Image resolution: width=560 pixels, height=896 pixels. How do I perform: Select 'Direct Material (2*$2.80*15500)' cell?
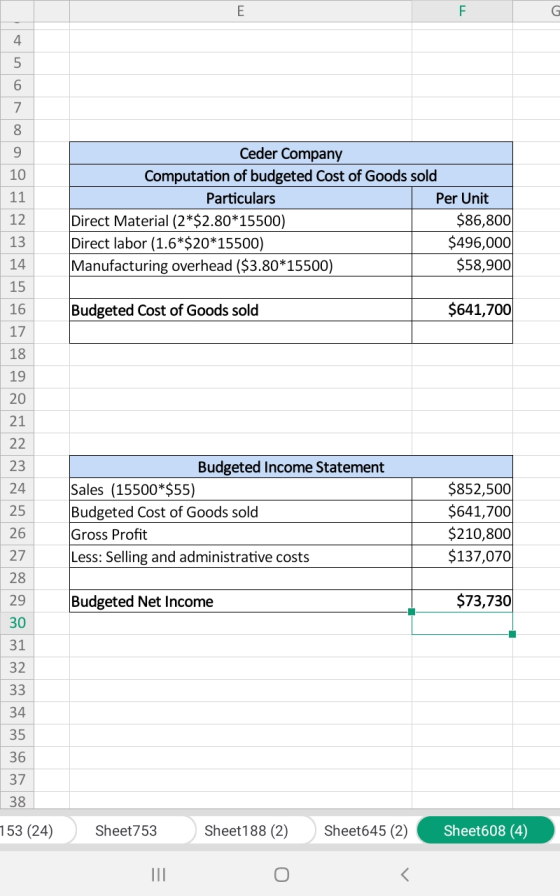(x=241, y=220)
